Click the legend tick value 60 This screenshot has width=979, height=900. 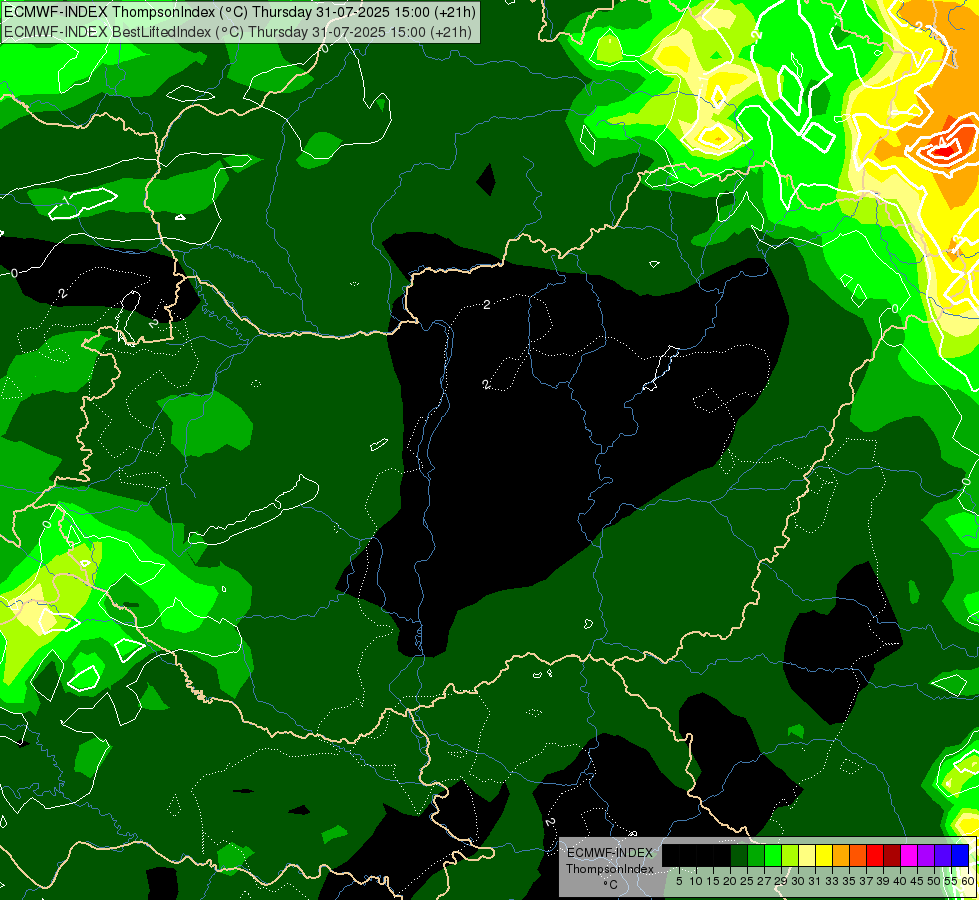coord(968,881)
